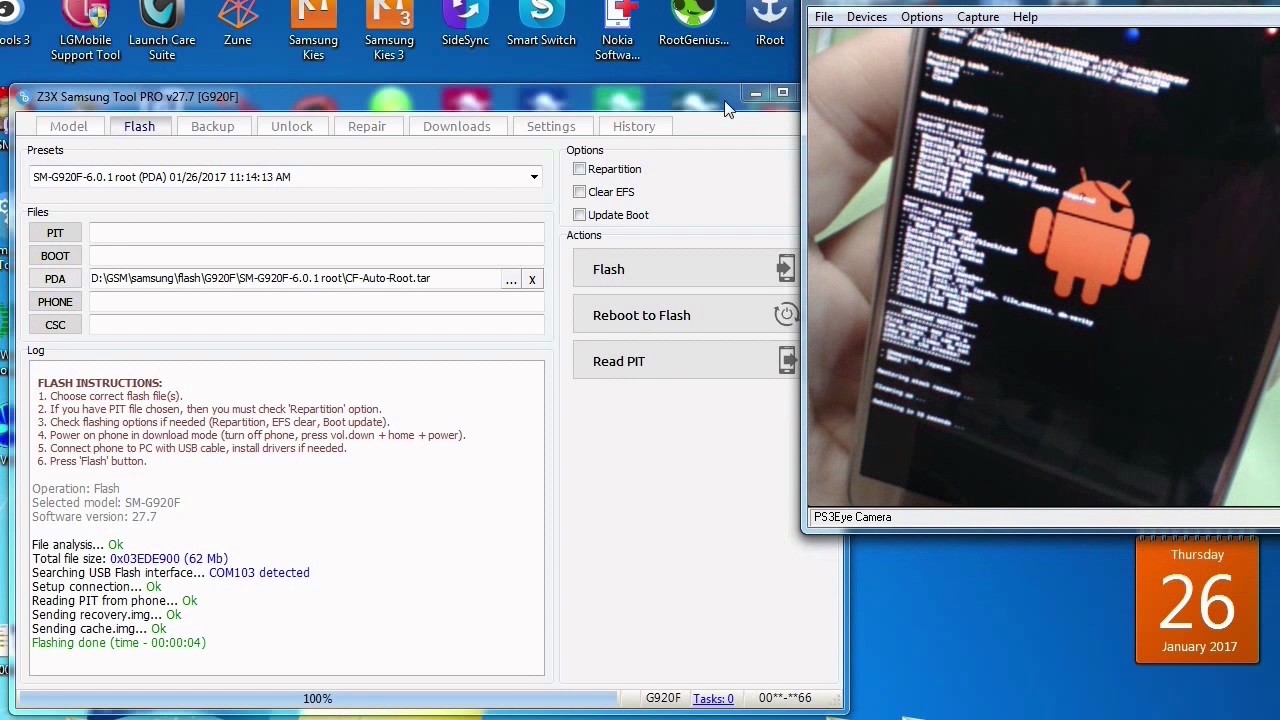Click the Reboot to Flash power icon
The height and width of the screenshot is (720, 1280).
click(786, 315)
